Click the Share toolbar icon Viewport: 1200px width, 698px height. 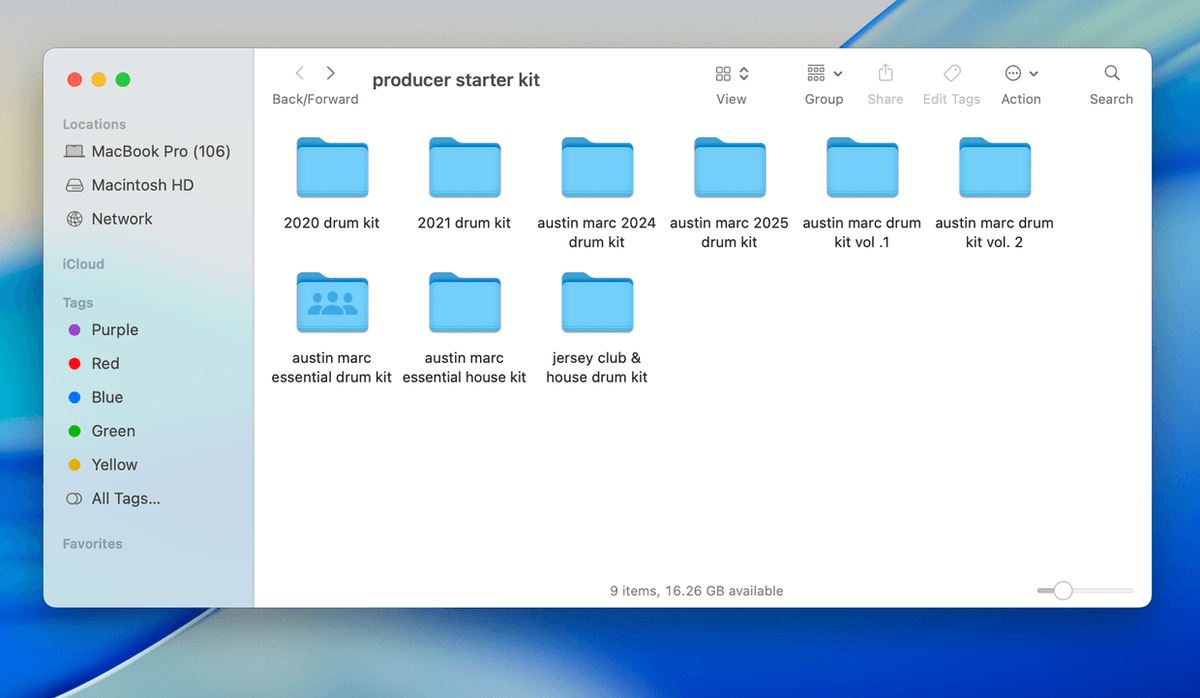pyautogui.click(x=885, y=73)
